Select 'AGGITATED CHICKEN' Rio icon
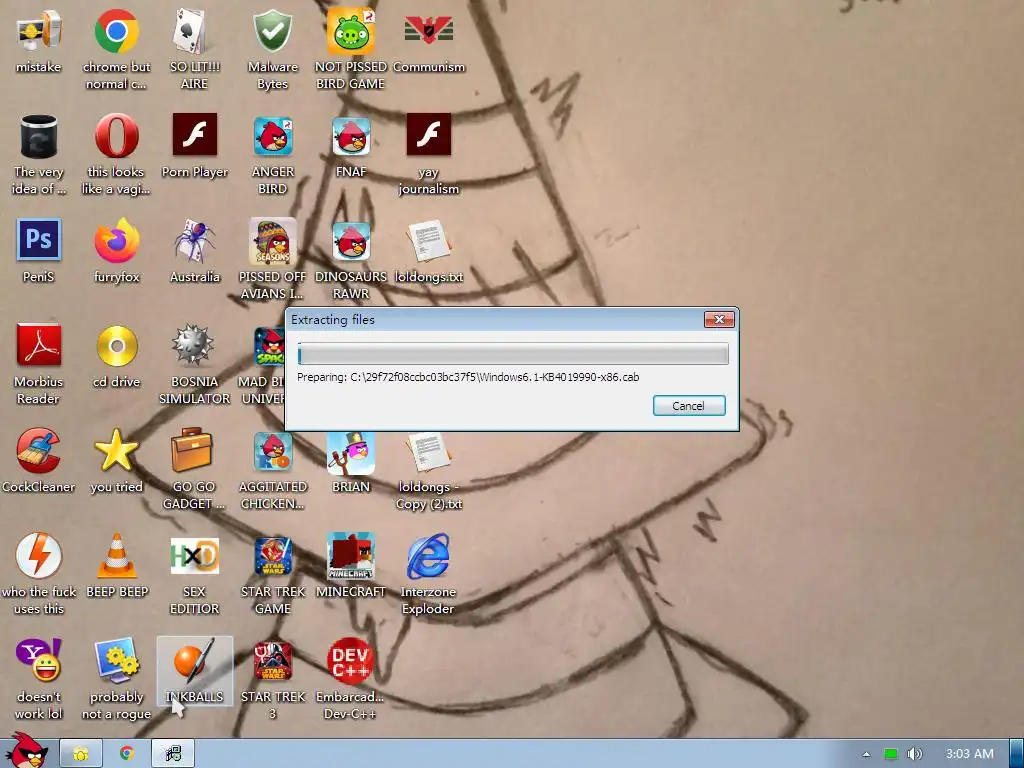 [x=272, y=451]
